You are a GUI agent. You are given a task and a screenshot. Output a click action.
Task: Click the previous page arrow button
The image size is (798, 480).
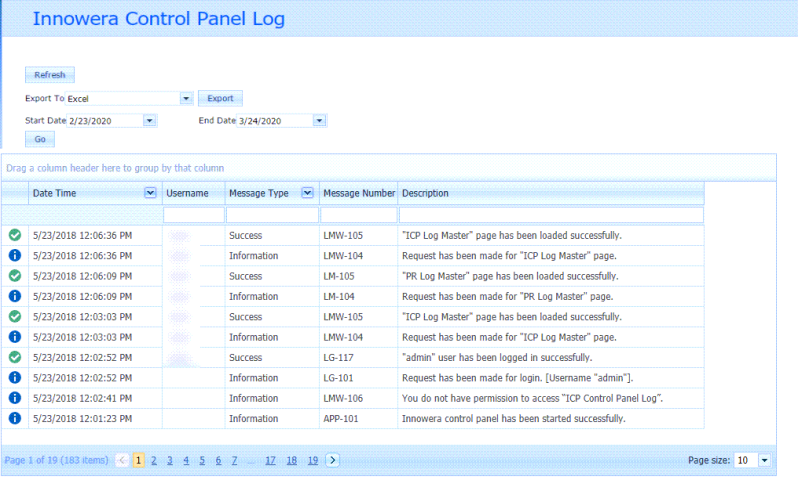pyautogui.click(x=122, y=460)
